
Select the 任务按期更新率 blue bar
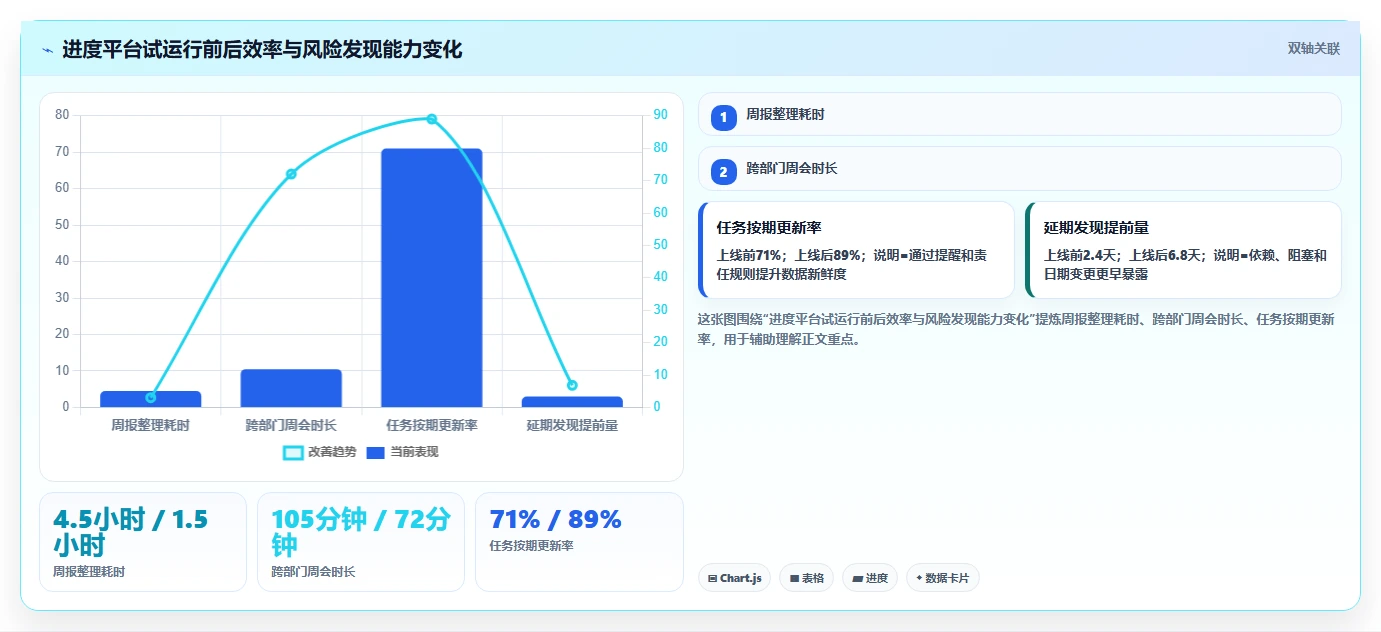[x=432, y=278]
